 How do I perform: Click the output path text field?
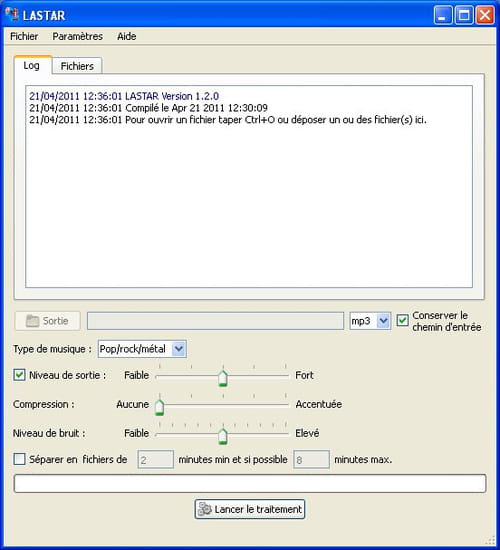(215, 321)
